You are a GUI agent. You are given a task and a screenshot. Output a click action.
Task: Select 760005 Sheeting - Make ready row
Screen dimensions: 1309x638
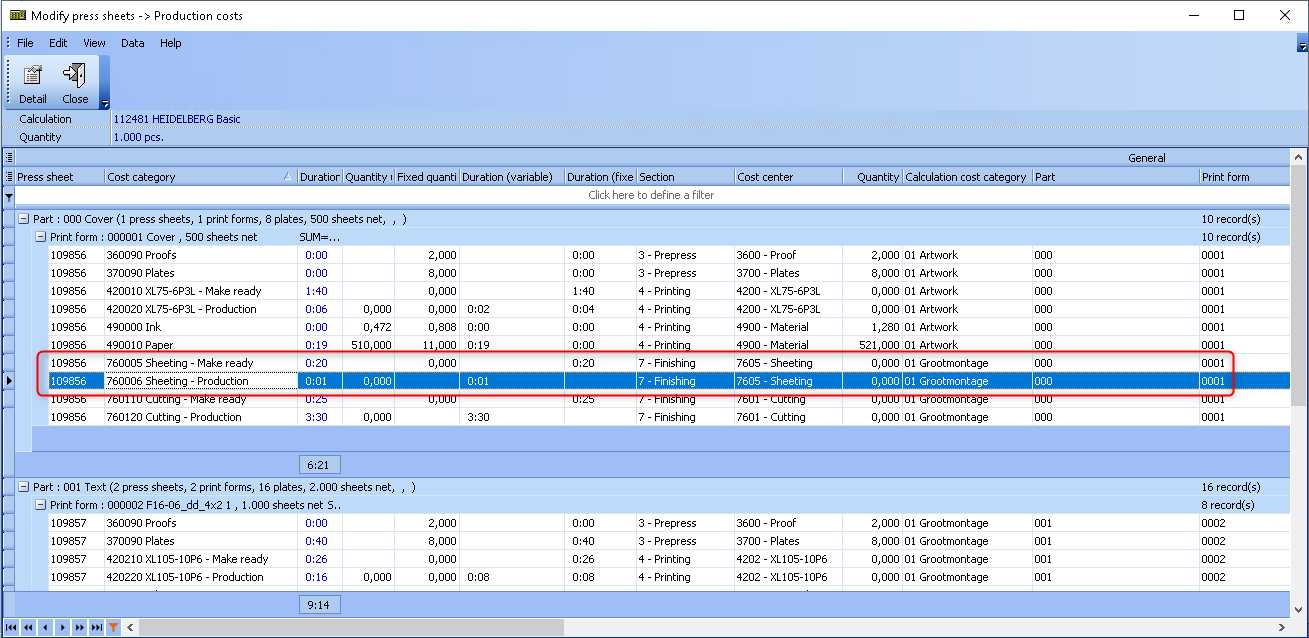coord(668,363)
